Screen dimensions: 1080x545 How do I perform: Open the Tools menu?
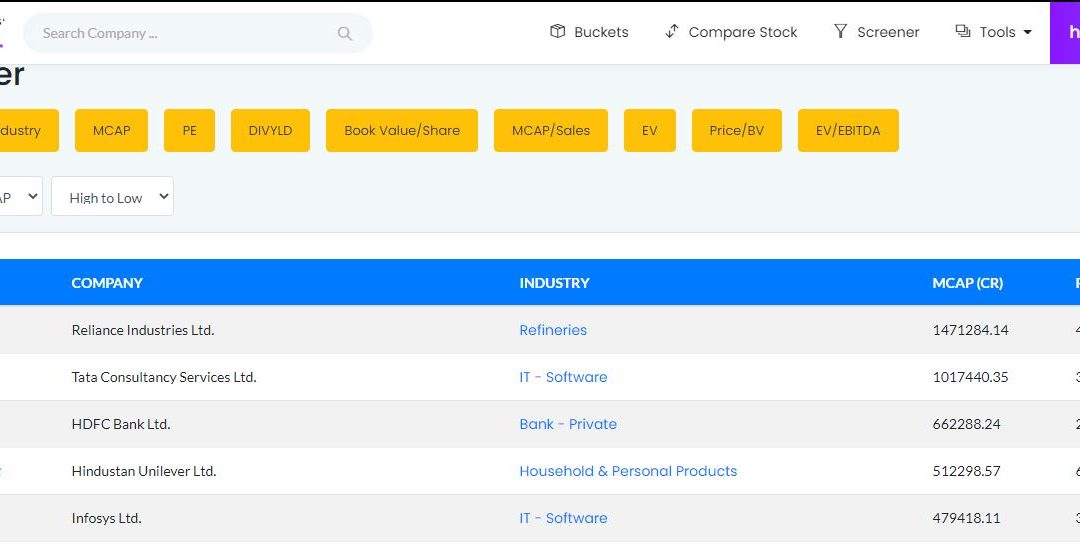pyautogui.click(x=993, y=32)
